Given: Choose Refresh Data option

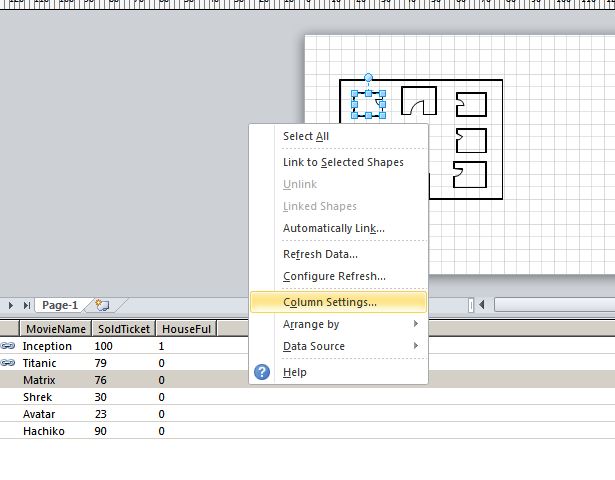Looking at the screenshot, I should (x=338, y=254).
